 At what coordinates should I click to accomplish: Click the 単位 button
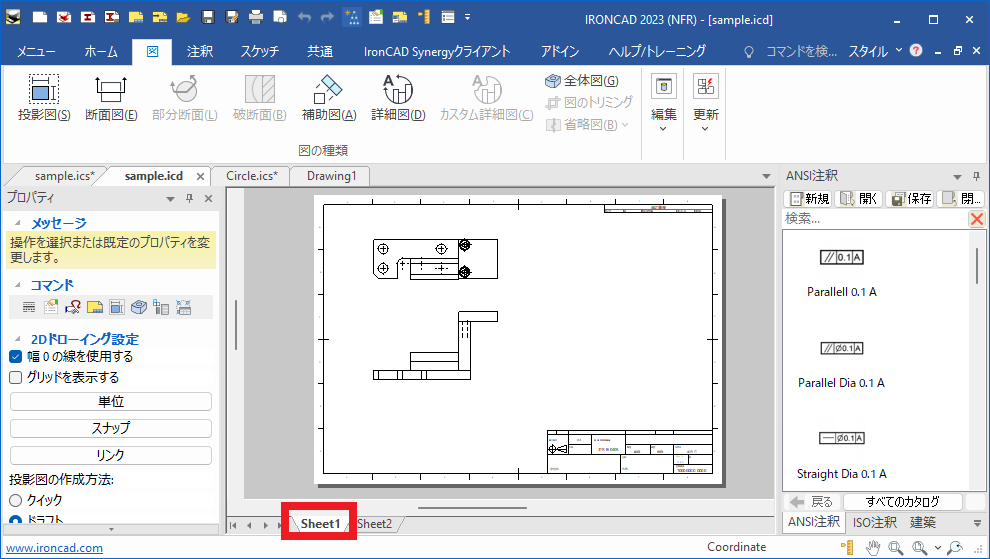(x=111, y=401)
